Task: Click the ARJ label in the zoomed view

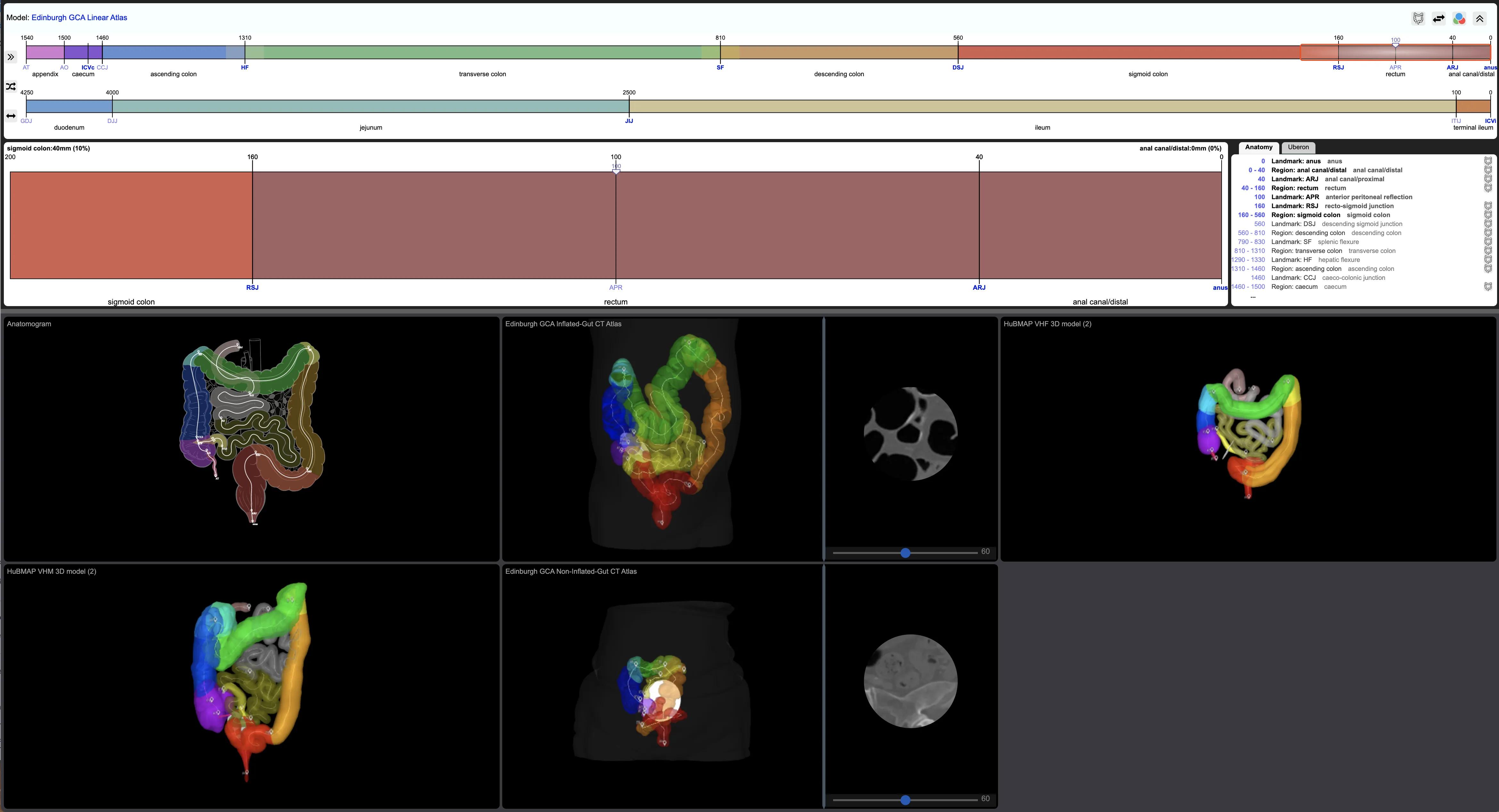Action: tap(979, 287)
